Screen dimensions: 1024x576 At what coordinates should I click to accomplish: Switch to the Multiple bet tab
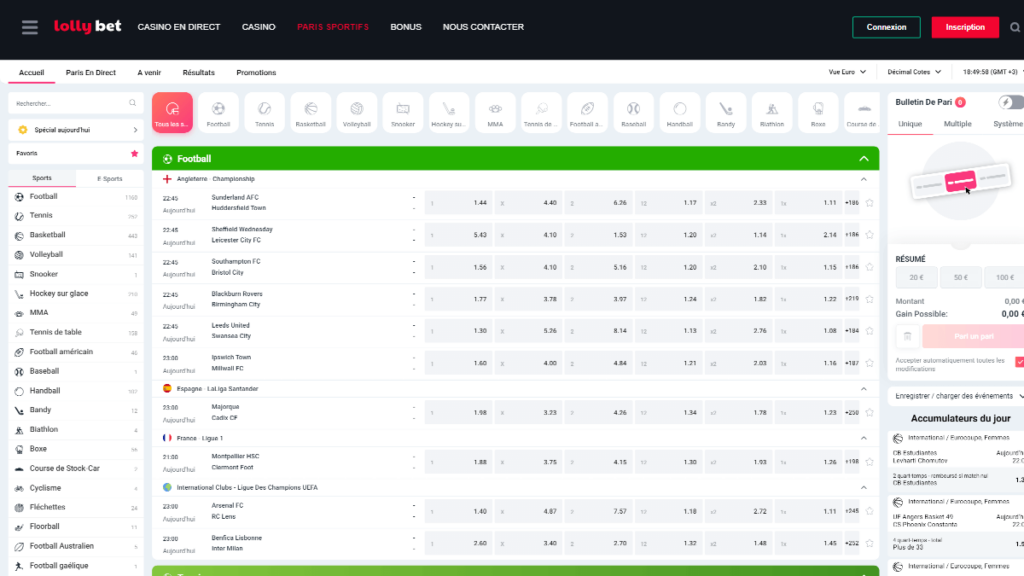tap(957, 124)
